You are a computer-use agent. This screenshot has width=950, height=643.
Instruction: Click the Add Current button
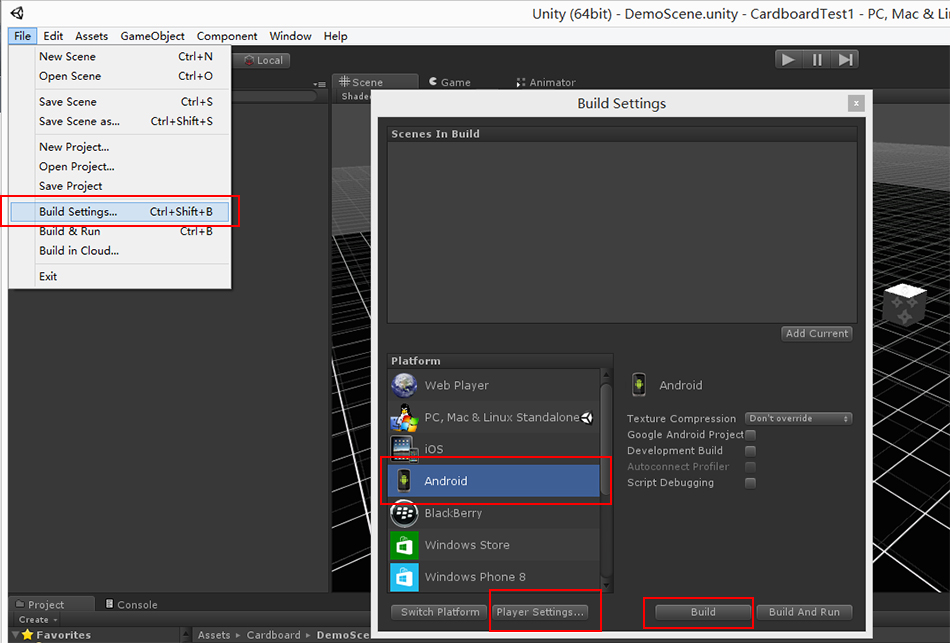[x=817, y=333]
